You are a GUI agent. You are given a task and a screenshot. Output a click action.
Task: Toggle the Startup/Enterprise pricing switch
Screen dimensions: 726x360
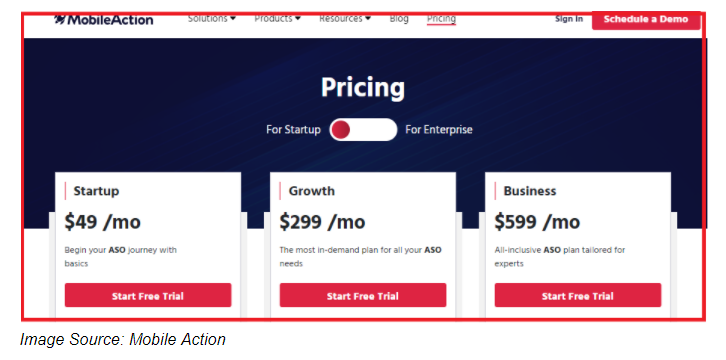click(363, 130)
